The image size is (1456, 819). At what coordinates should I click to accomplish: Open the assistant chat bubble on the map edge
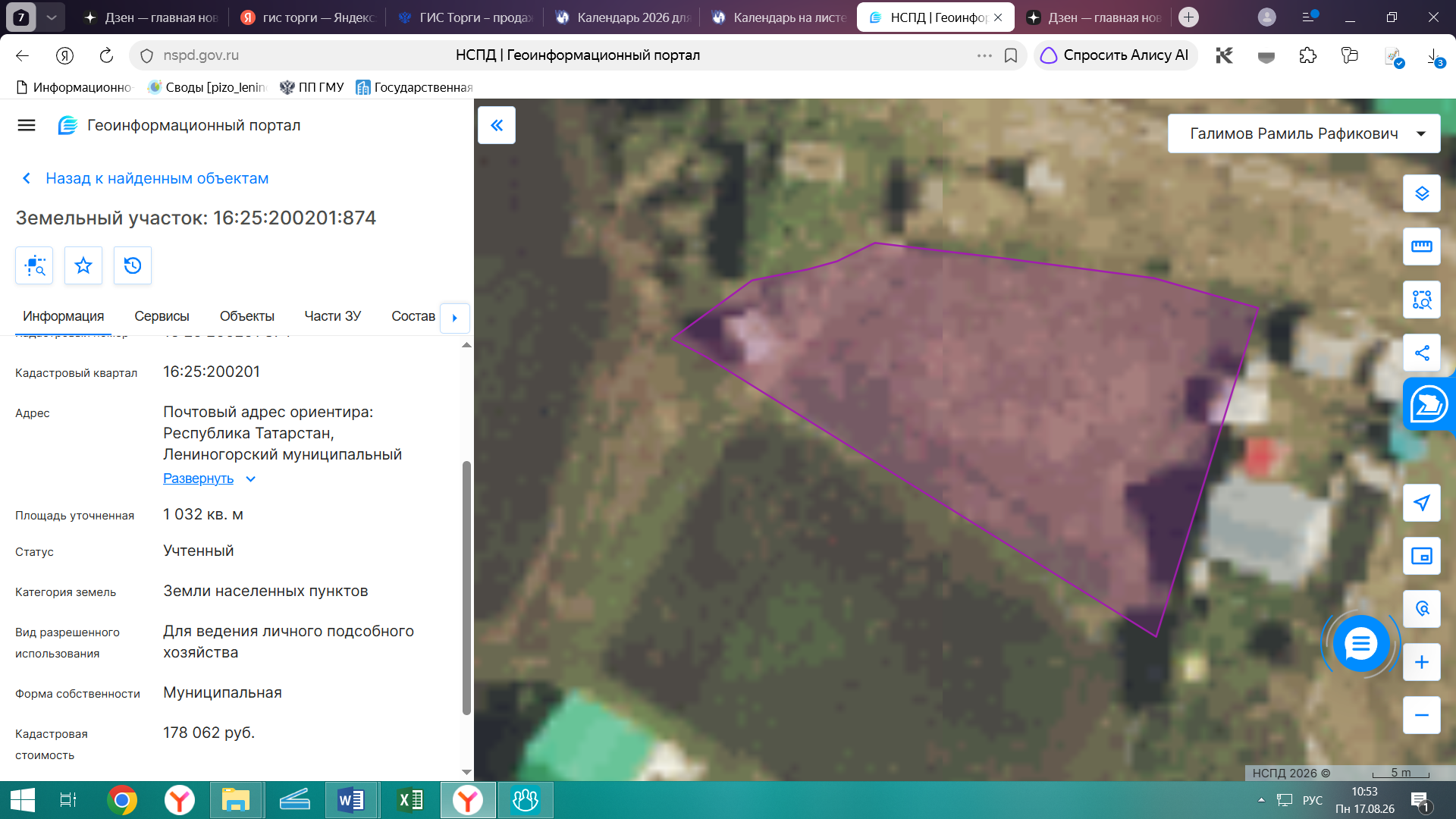[x=1429, y=404]
